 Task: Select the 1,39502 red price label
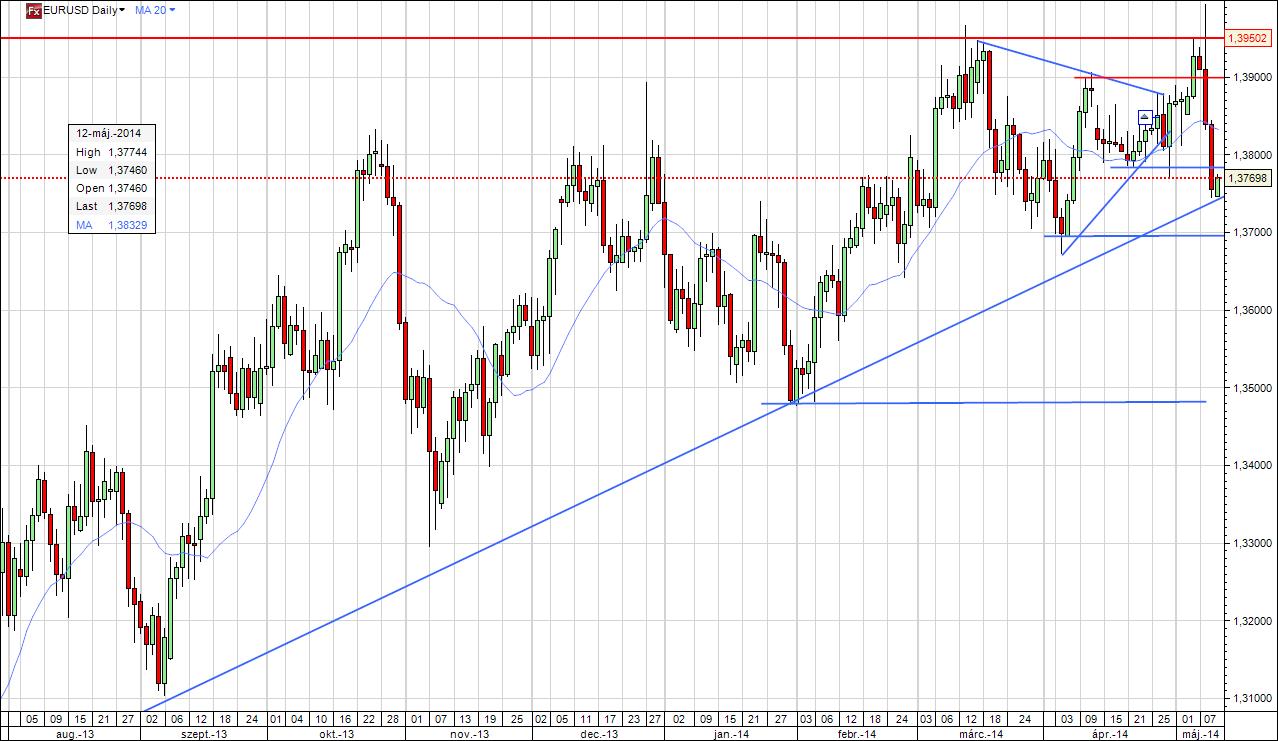(x=1249, y=38)
